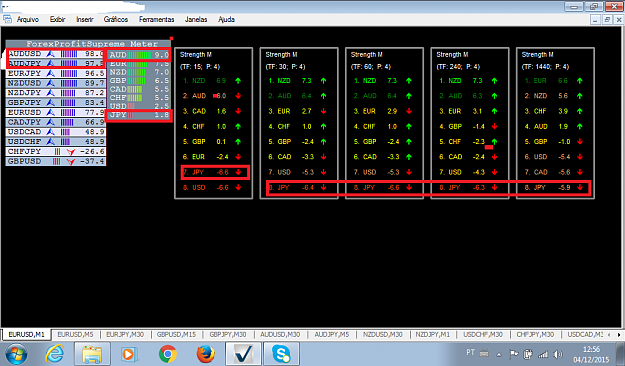Click the red down arrow beside CAD in TF 1440 panel
625x366 pixels.
[x=580, y=172]
